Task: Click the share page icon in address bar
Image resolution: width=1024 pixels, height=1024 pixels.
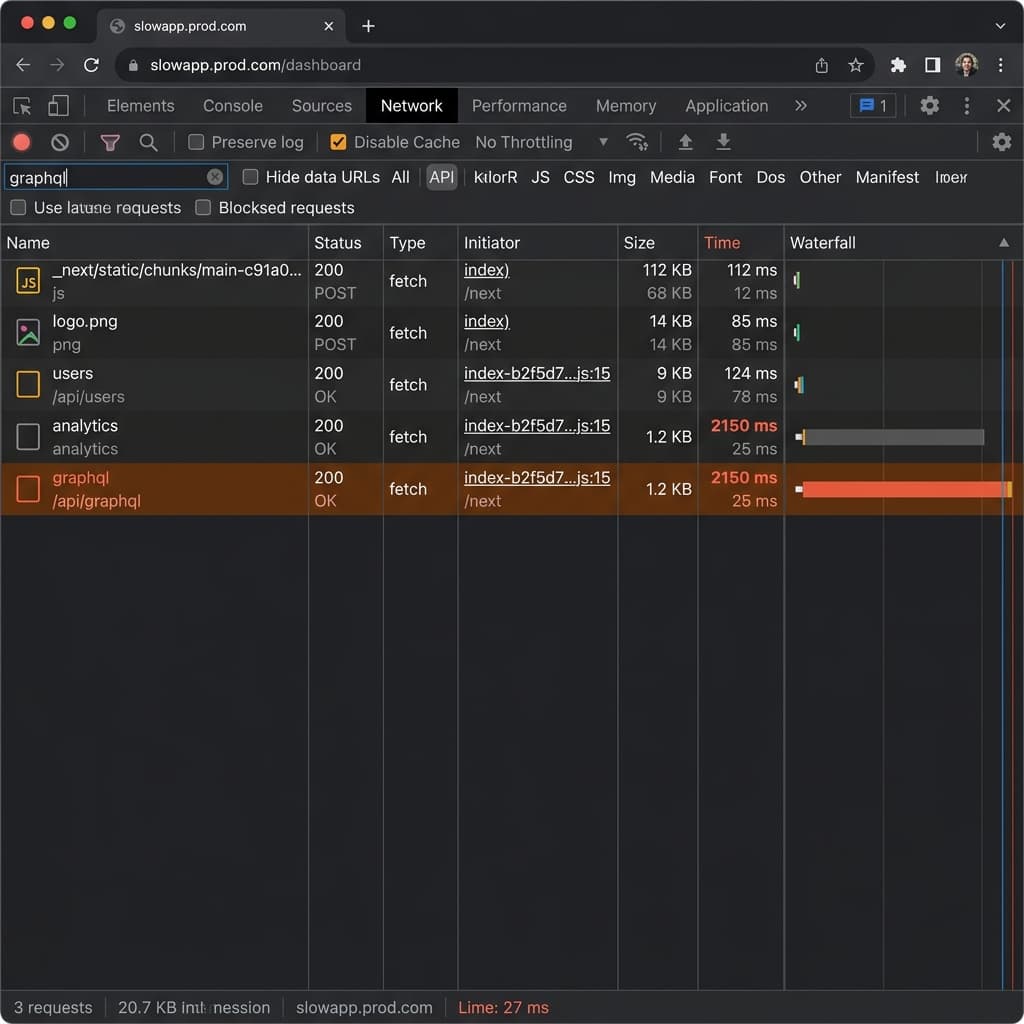Action: pyautogui.click(x=822, y=65)
